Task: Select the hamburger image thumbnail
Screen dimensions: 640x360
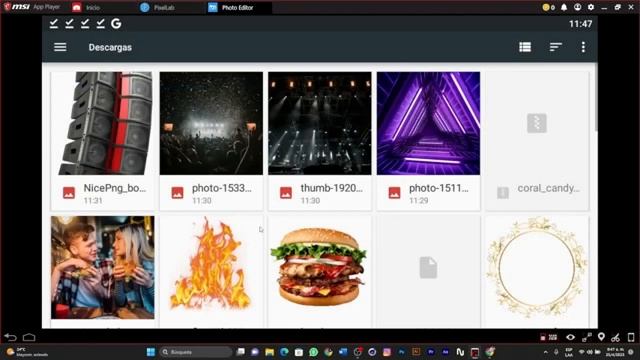Action: tap(320, 267)
